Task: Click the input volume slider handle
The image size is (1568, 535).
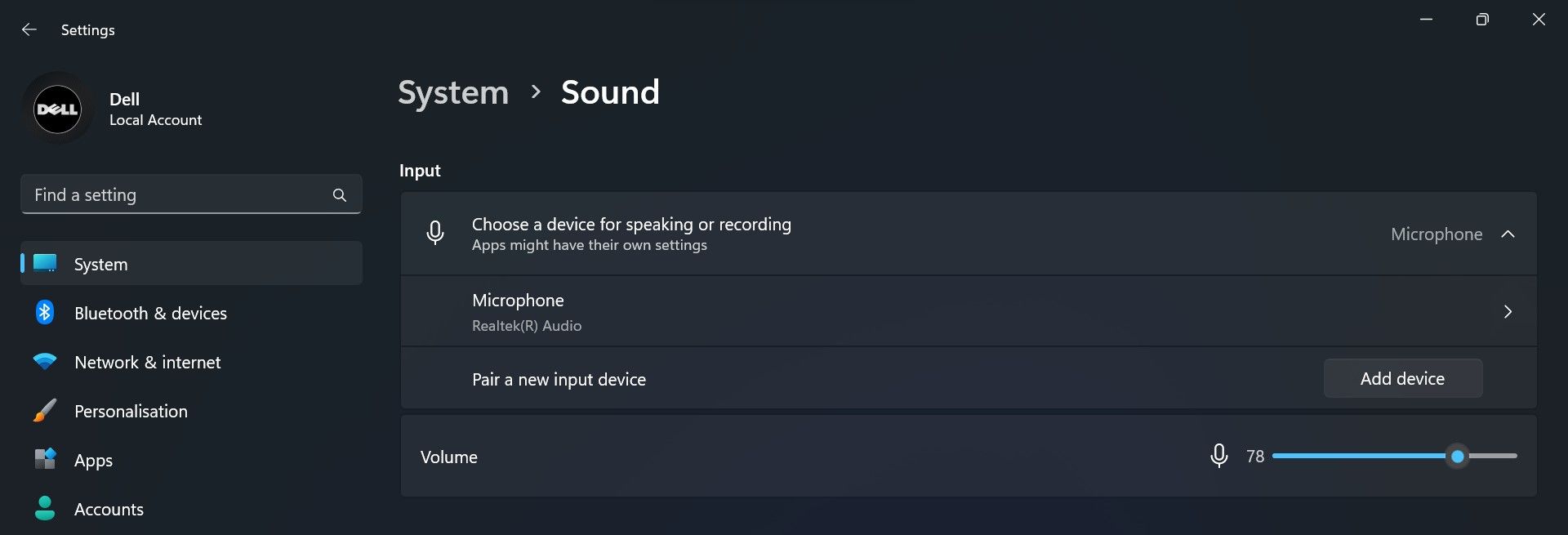Action: click(x=1458, y=457)
